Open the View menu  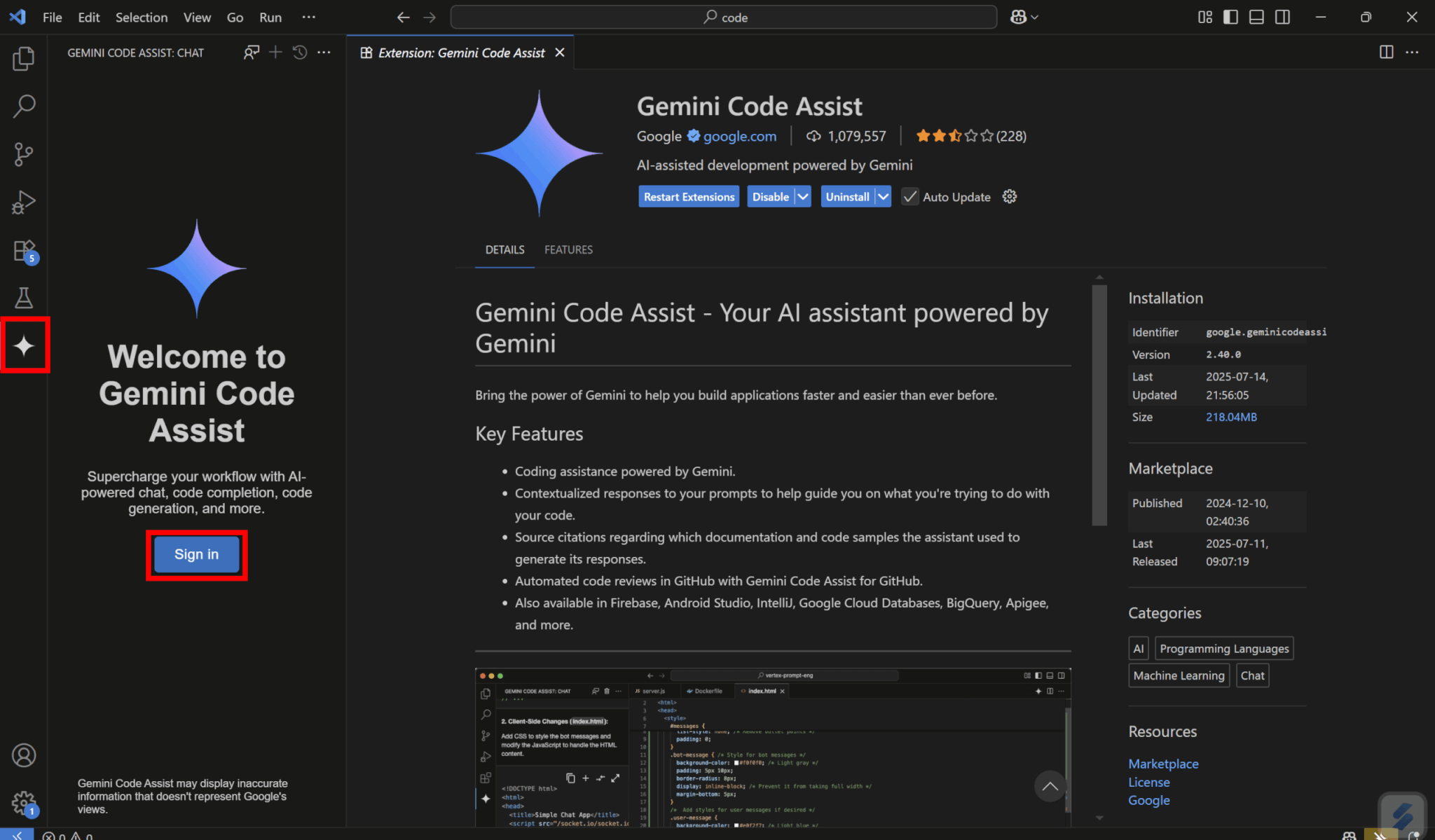tap(197, 18)
